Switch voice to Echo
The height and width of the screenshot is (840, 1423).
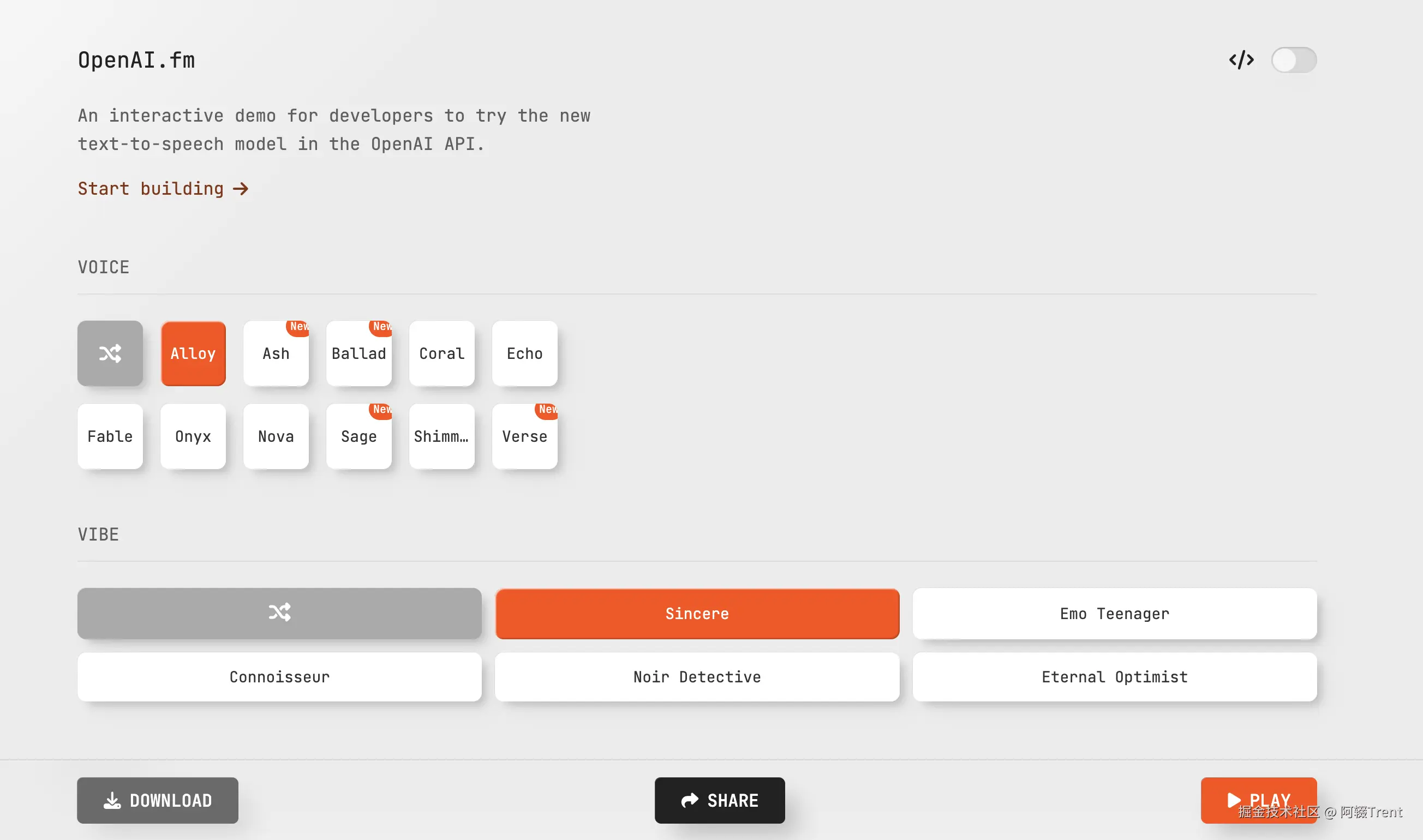(524, 353)
